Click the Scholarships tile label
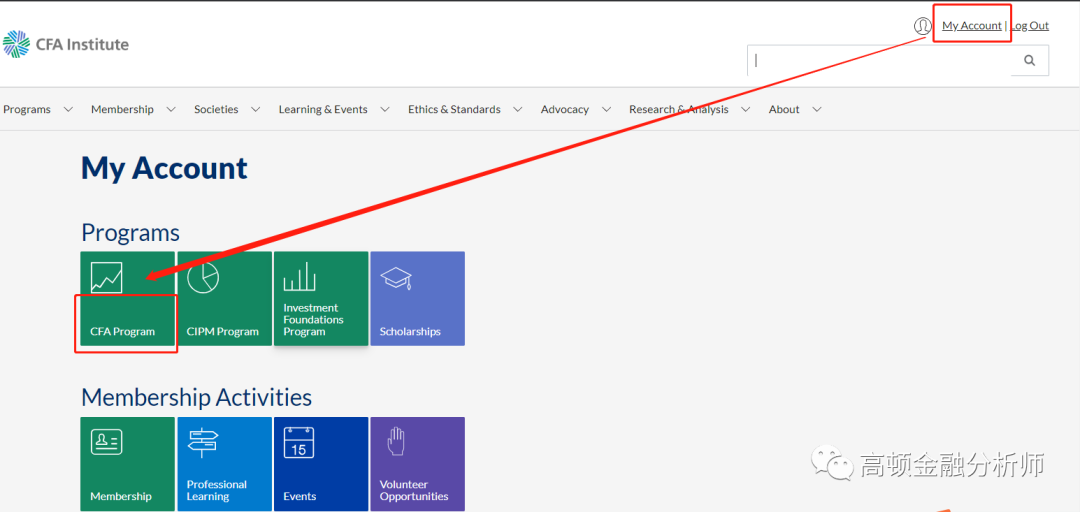Screen dimensions: 1080x512 click(x=410, y=331)
